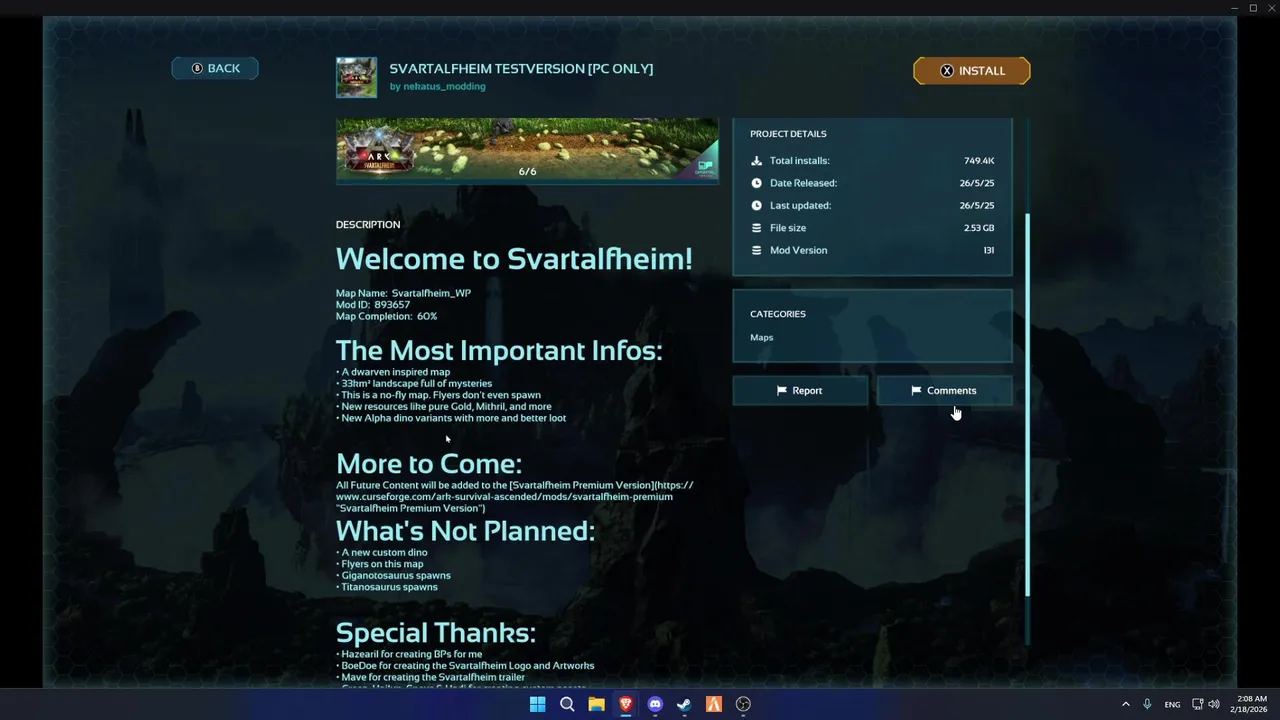Go back using the BACK button
Screen dimensions: 1280x720
click(215, 68)
